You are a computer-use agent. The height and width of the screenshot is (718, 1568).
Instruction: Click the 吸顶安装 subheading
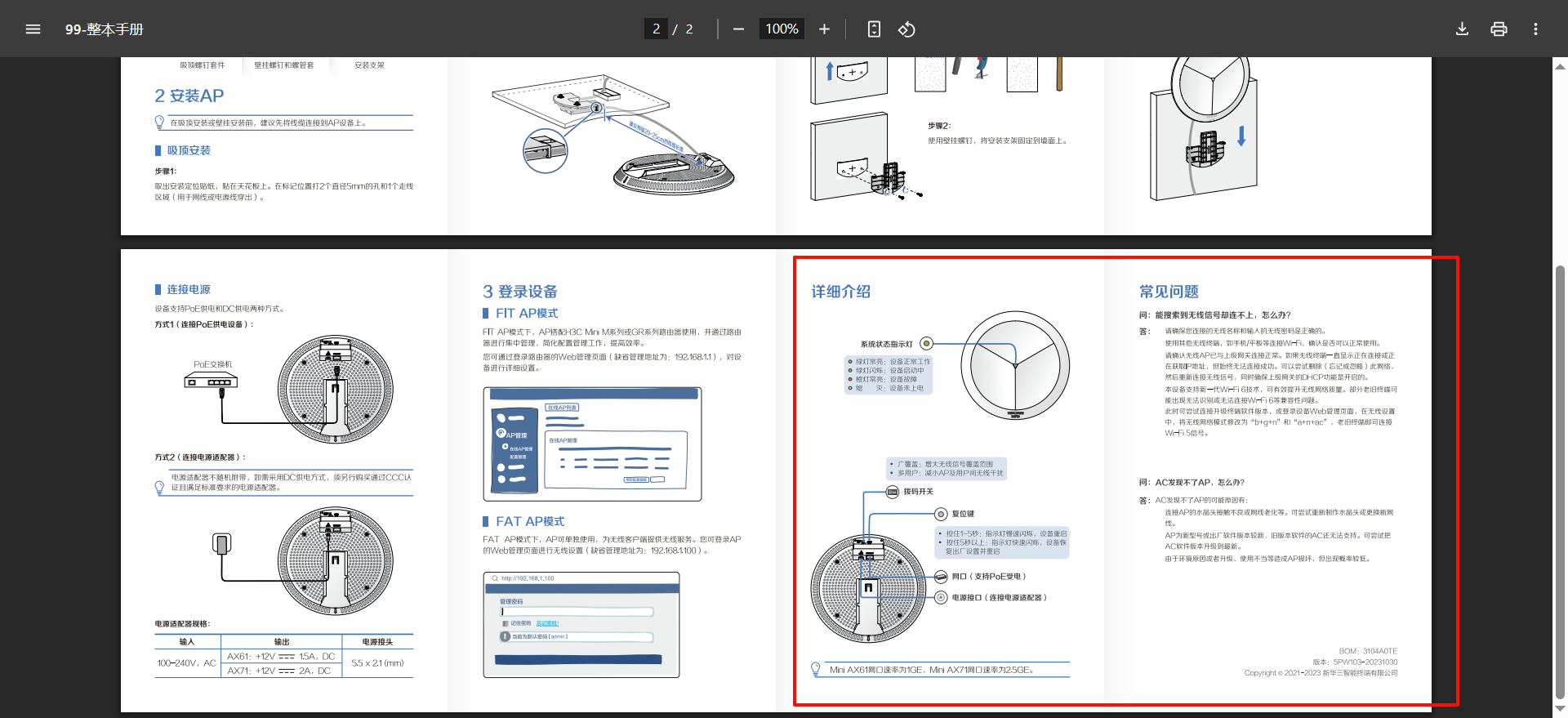pos(189,150)
